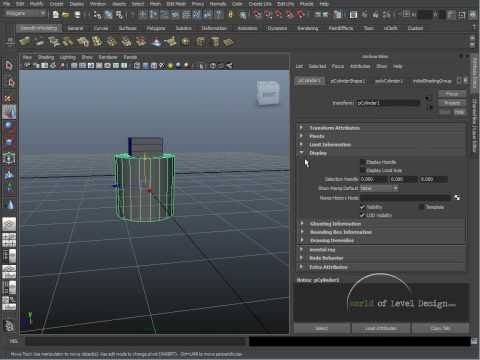
Task: Switch to single perspective view layout
Action: 9,225
